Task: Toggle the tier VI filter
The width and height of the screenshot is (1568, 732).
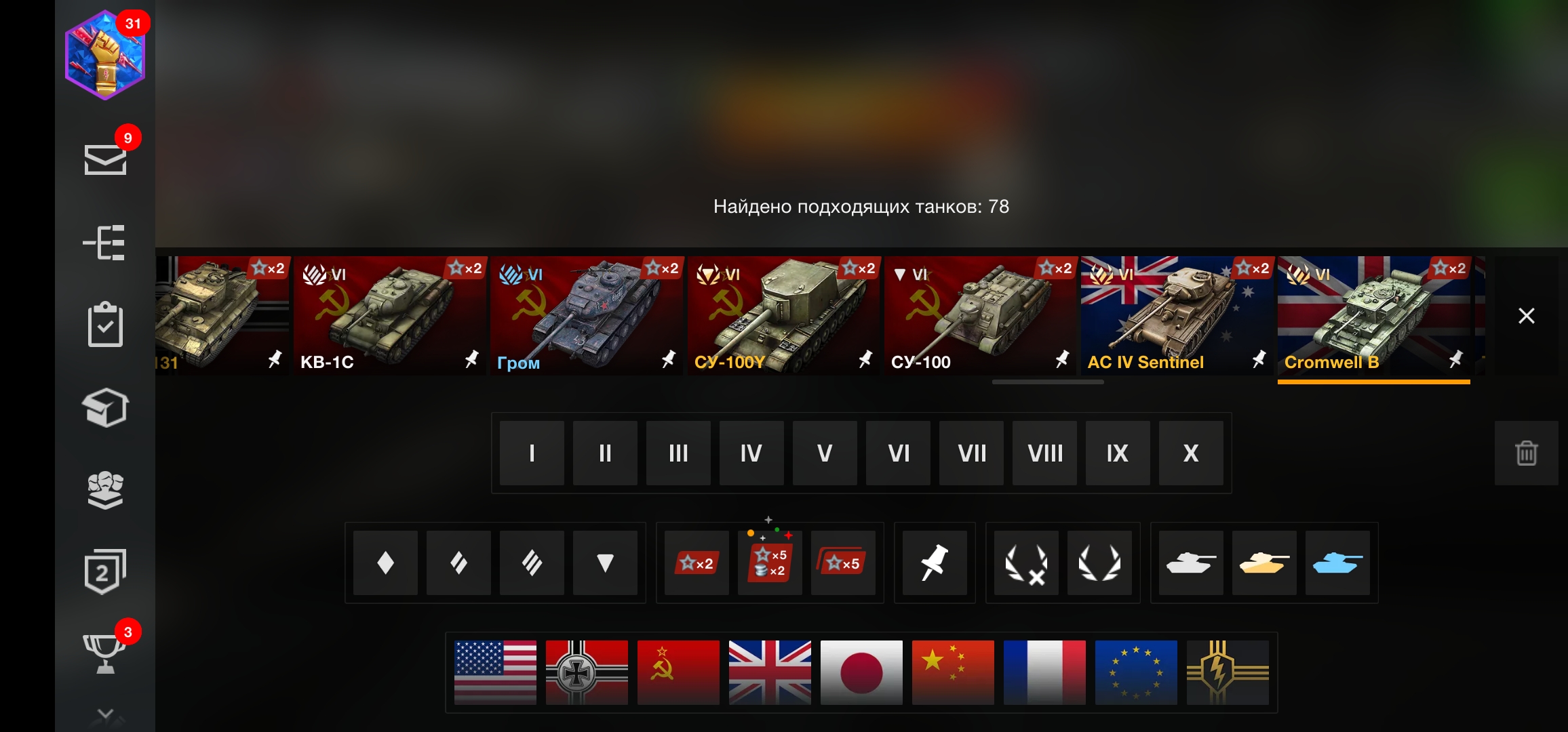Action: pyautogui.click(x=898, y=453)
